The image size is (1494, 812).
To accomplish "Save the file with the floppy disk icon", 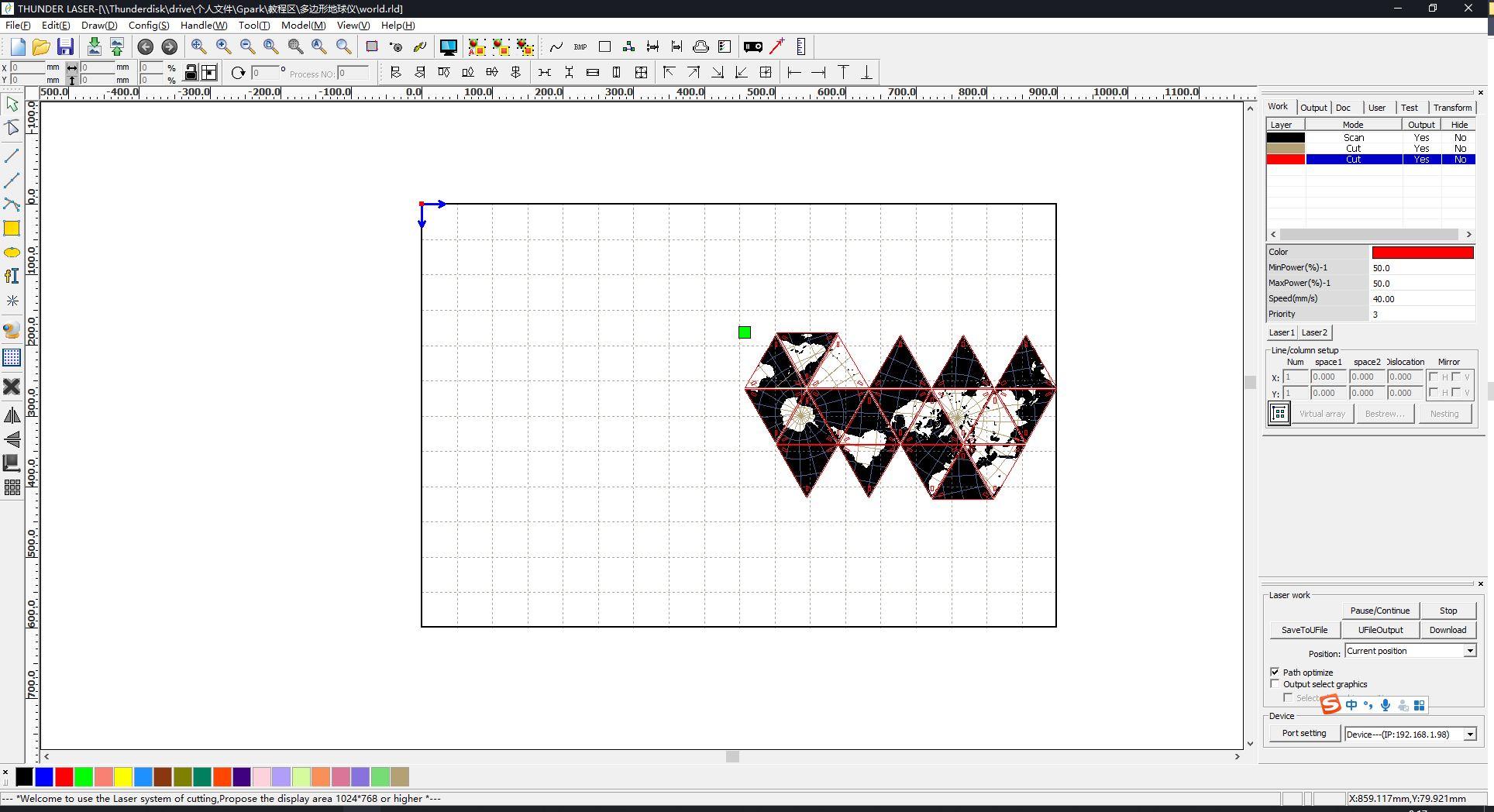I will (65, 46).
